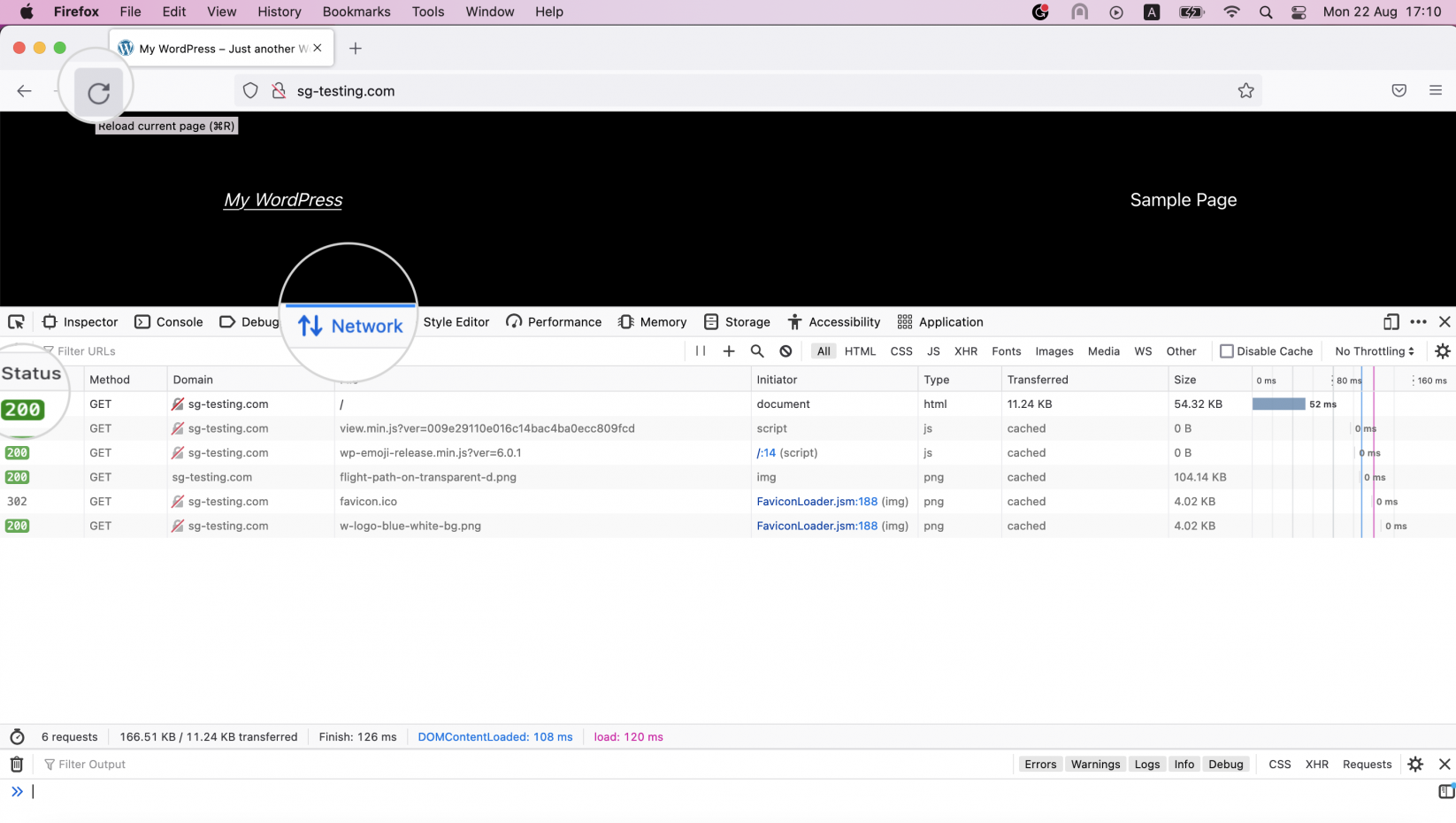Close the My WordPress tab
This screenshot has height=823, width=1456.
318,49
